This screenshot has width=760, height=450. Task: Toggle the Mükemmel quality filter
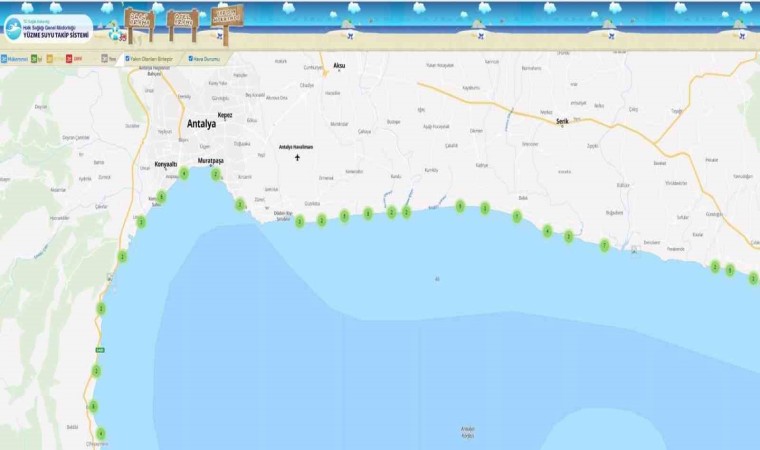click(5, 58)
